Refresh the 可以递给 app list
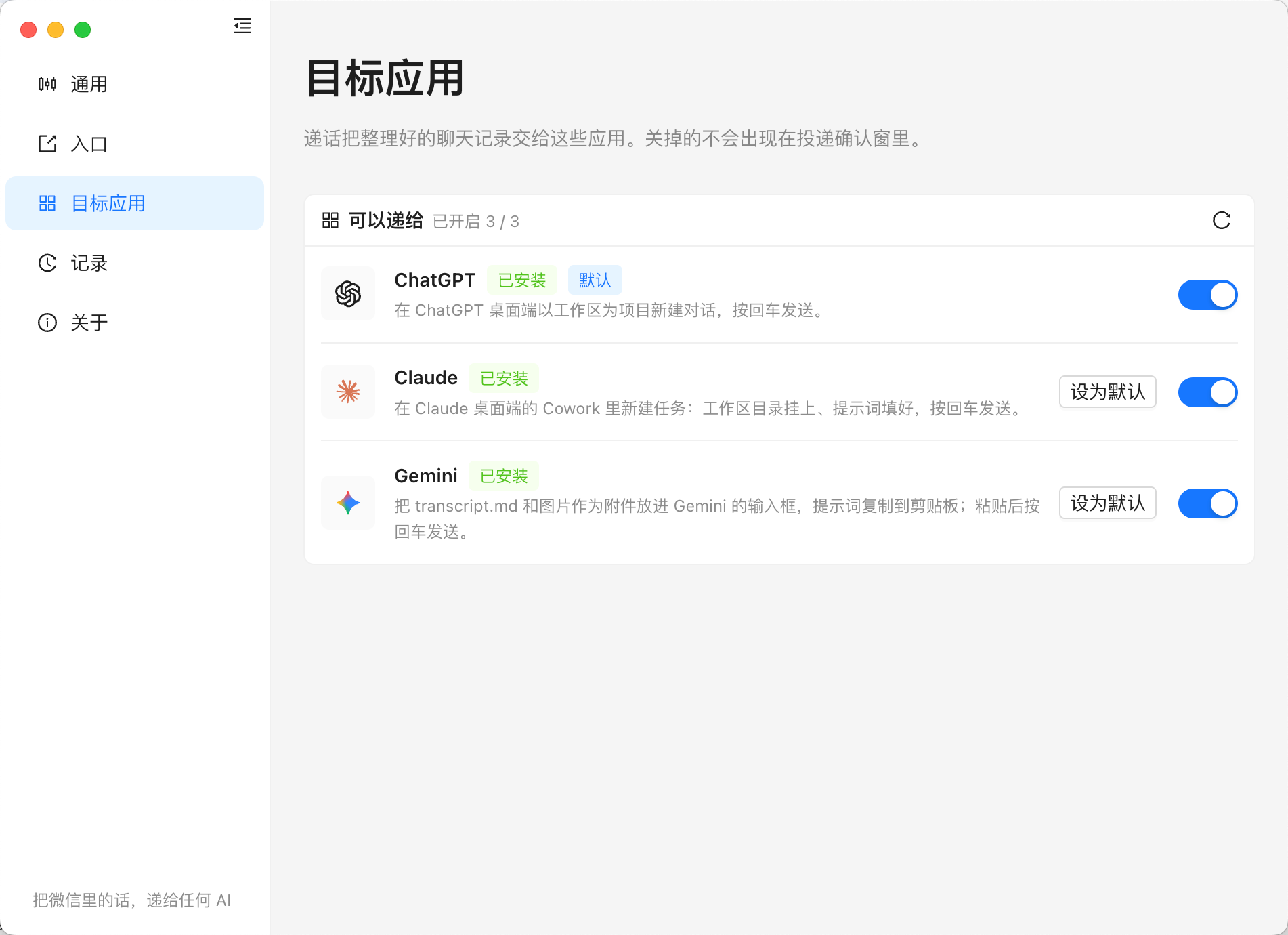 point(1221,220)
